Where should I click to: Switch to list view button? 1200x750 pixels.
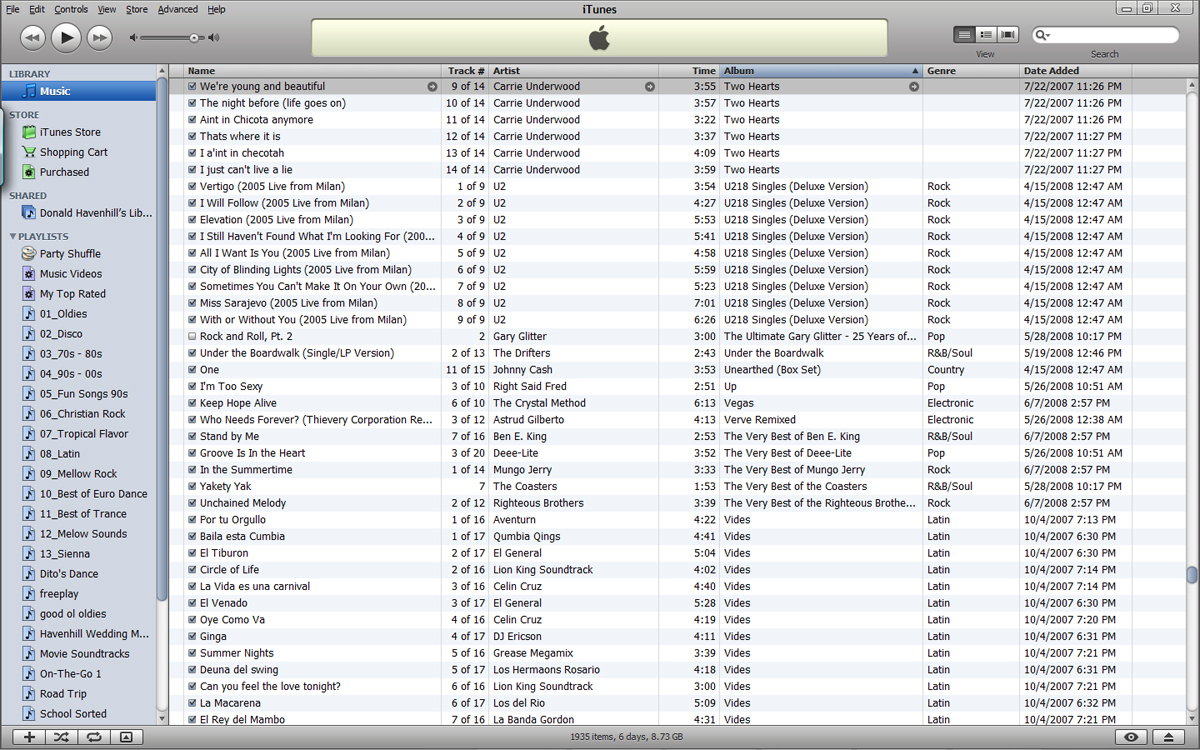(964, 35)
